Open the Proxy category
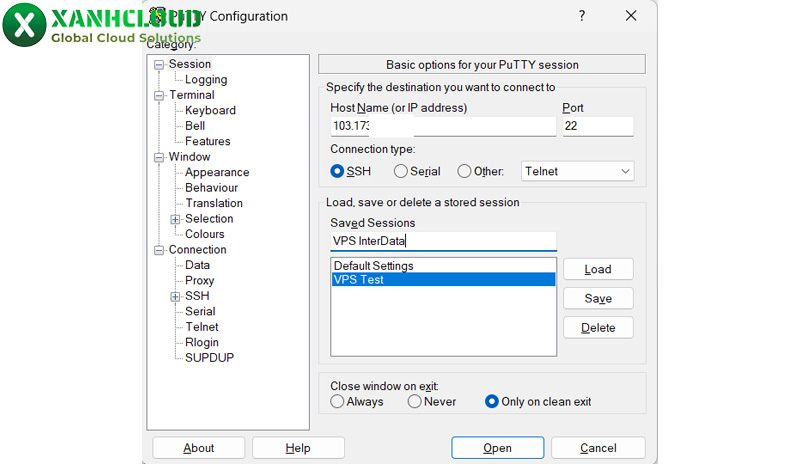800x464 pixels. (x=199, y=280)
